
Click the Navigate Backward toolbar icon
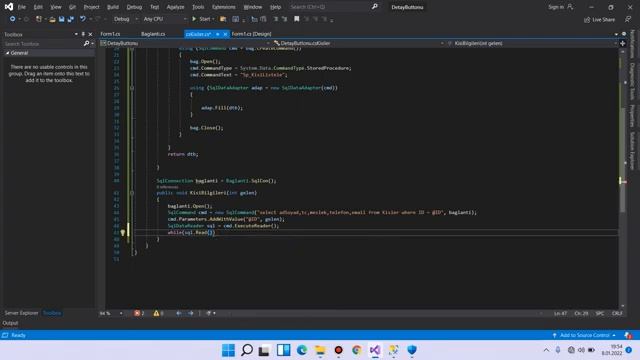tap(12, 19)
